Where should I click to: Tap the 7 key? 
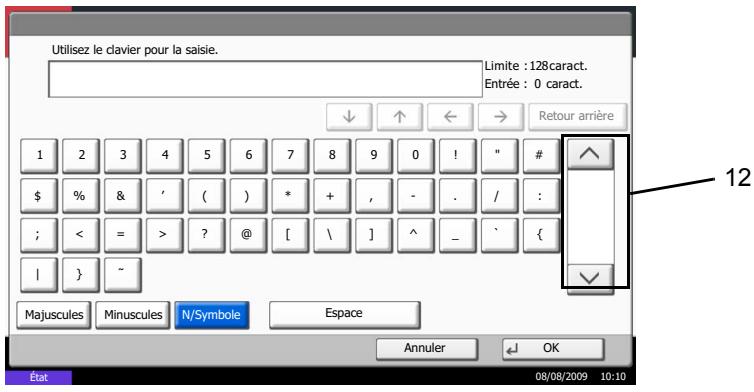pyautogui.click(x=290, y=156)
